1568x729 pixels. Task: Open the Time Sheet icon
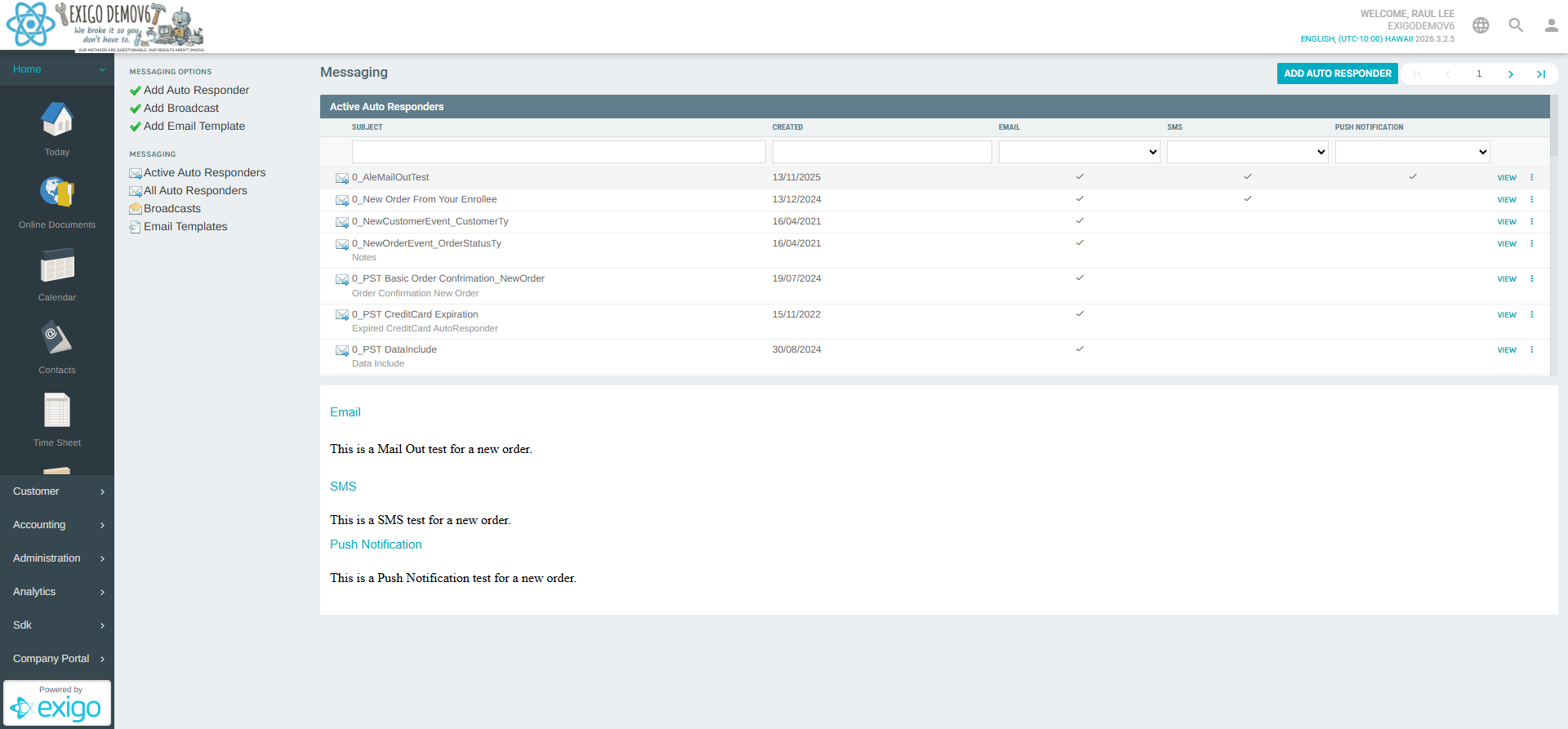(x=57, y=411)
